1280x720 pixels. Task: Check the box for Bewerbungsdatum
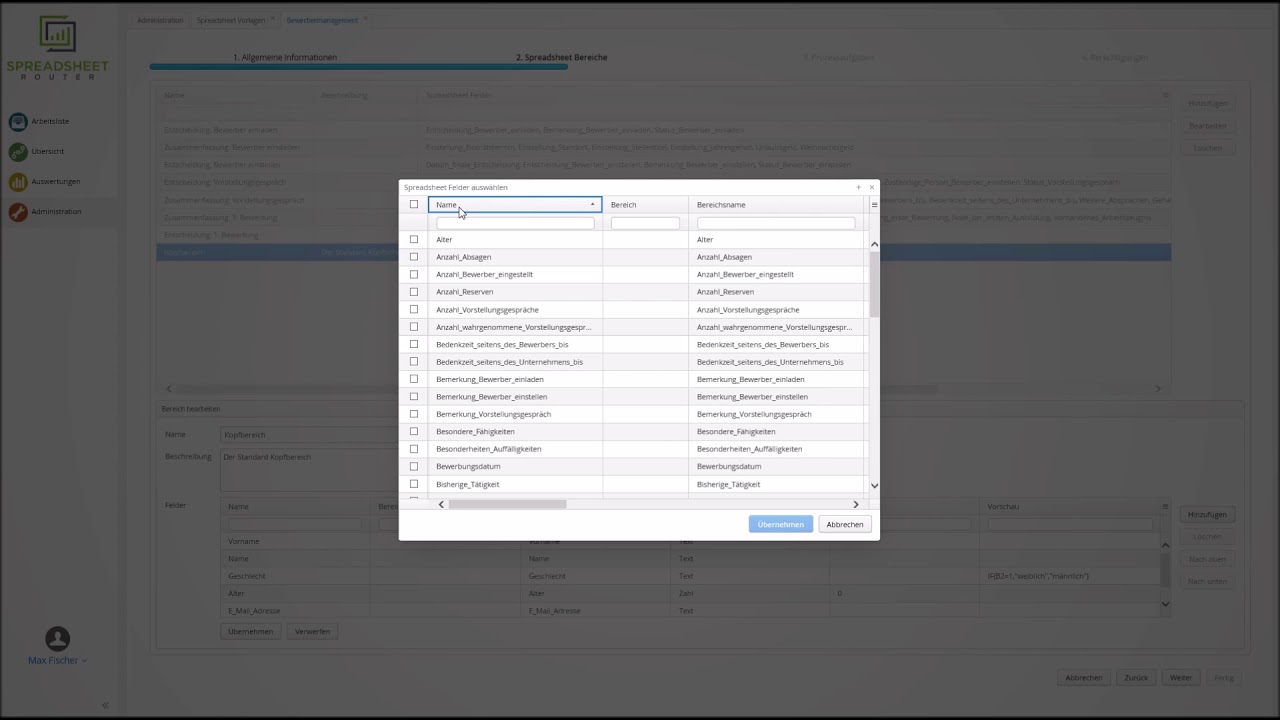click(x=414, y=466)
